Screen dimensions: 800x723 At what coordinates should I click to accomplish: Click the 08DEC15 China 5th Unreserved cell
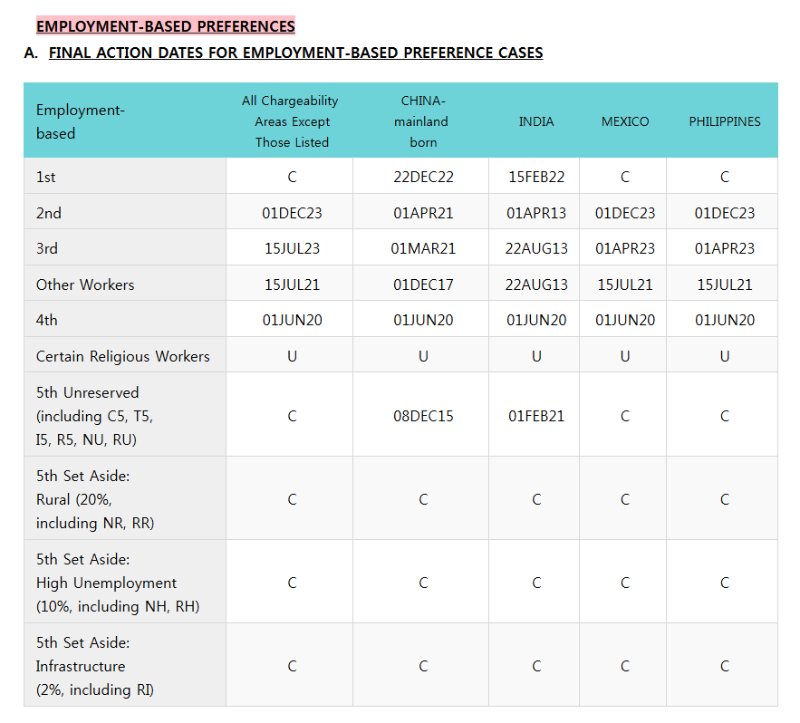(423, 416)
